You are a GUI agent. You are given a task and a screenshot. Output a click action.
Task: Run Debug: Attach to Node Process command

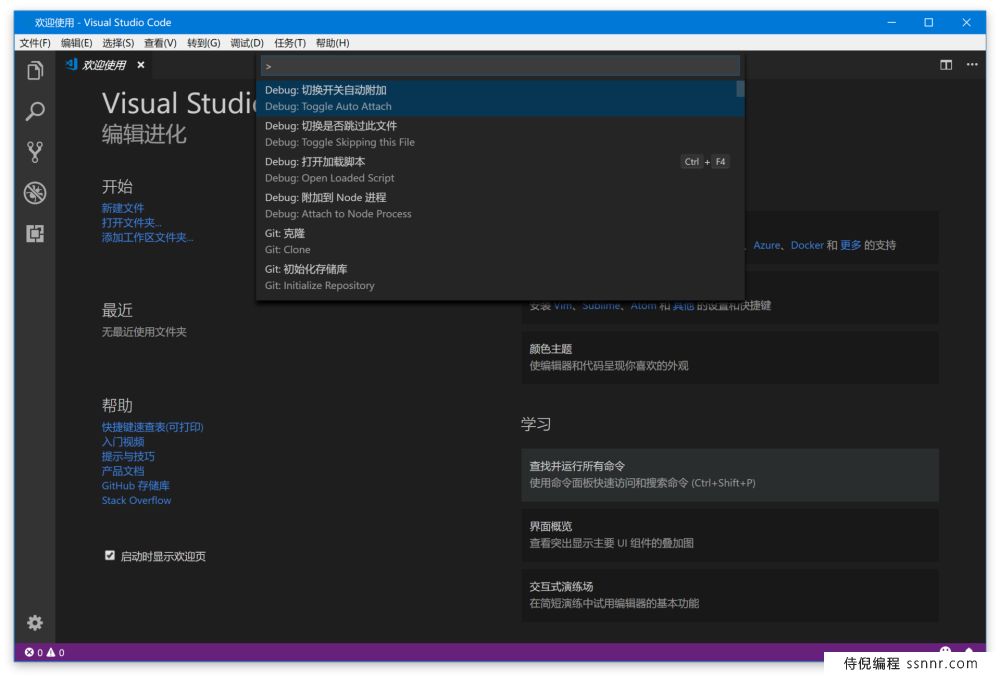[500, 205]
